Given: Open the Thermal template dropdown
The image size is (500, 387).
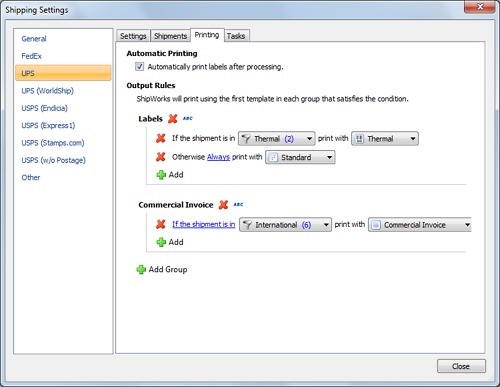Looking at the screenshot, I should [385, 139].
